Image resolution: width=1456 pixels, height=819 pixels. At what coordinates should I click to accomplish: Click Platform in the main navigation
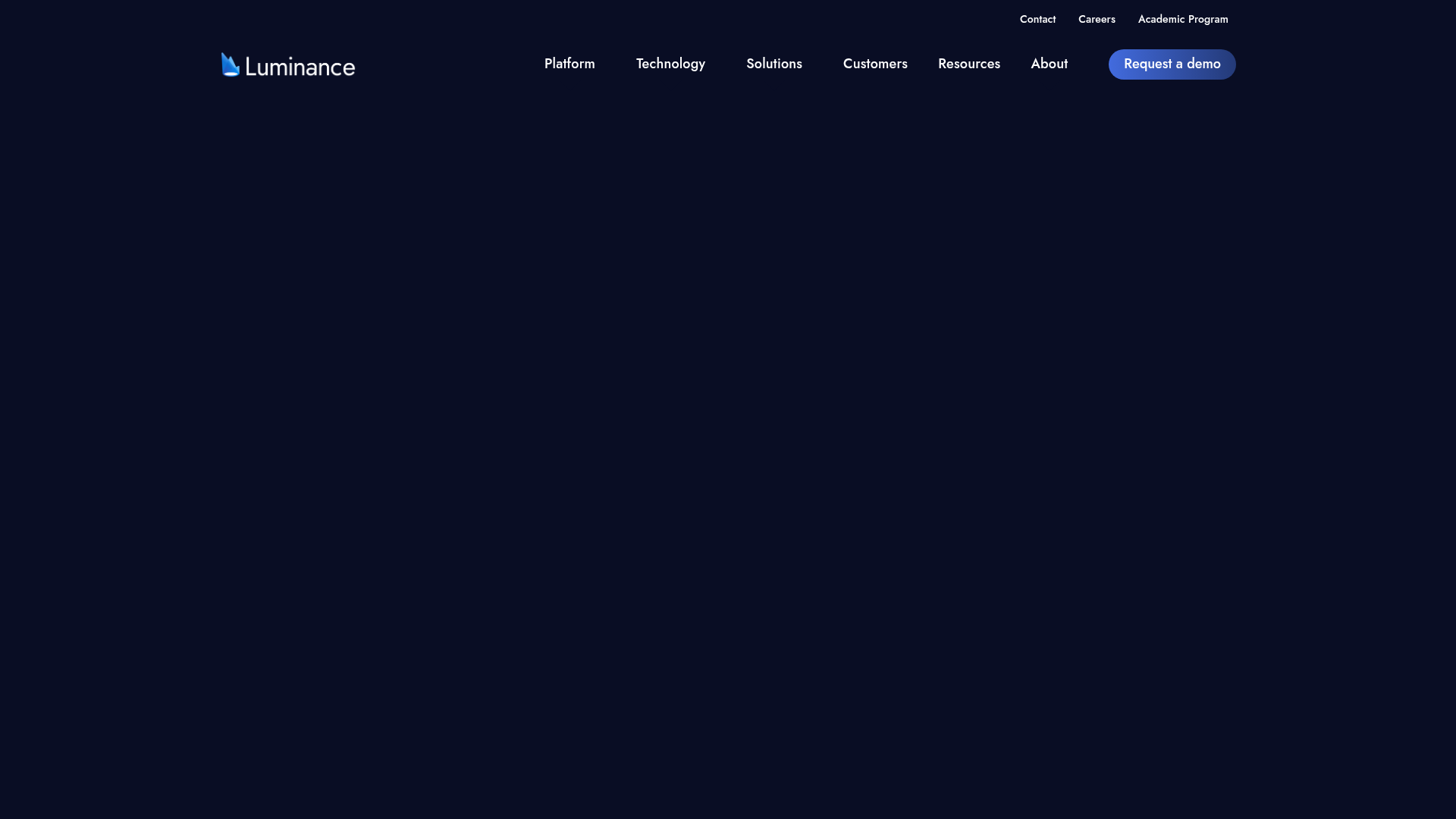pyautogui.click(x=569, y=64)
